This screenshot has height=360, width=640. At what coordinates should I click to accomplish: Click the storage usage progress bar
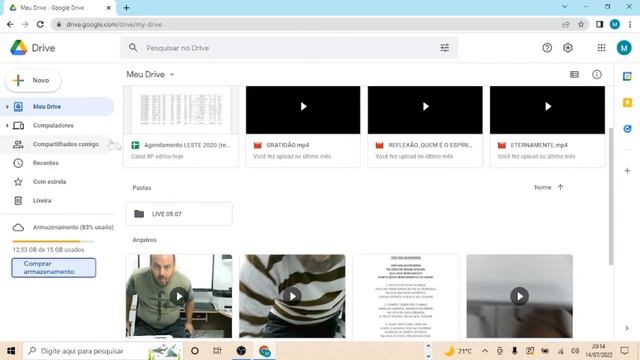(x=53, y=241)
